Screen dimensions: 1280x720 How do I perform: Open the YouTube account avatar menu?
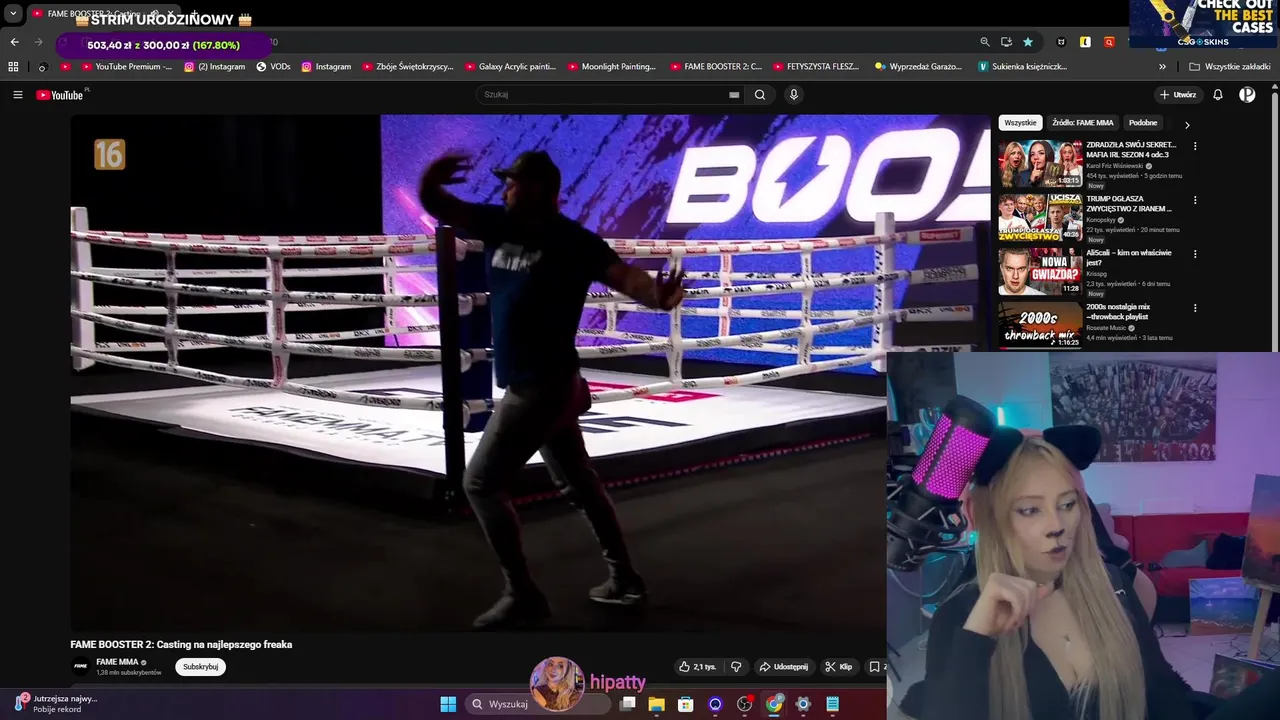[x=1247, y=95]
